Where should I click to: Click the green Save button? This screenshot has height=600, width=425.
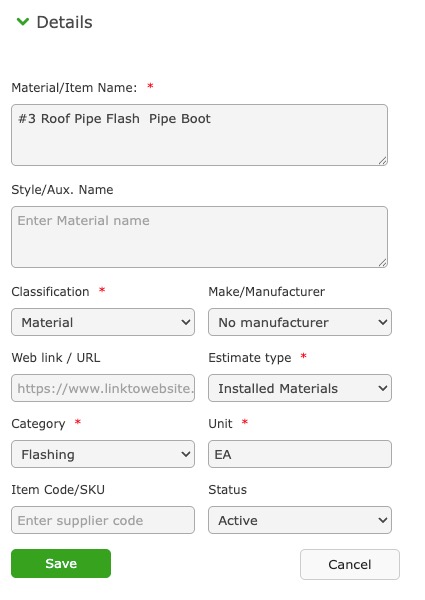61,564
